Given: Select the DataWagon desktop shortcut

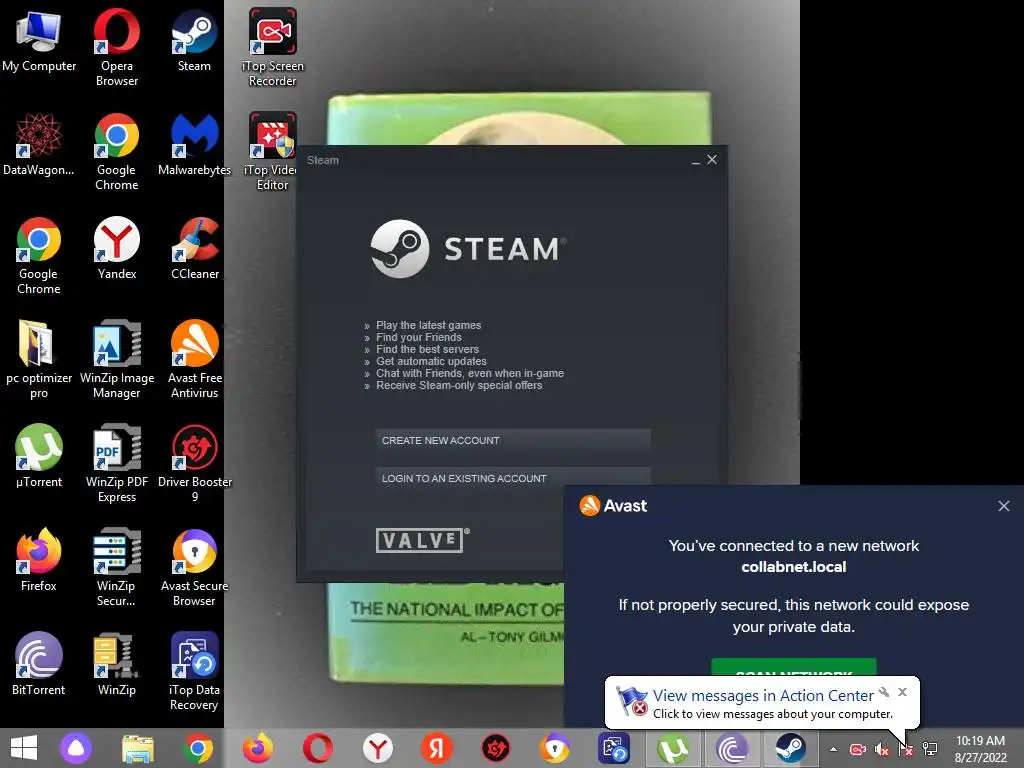Looking at the screenshot, I should [39, 144].
